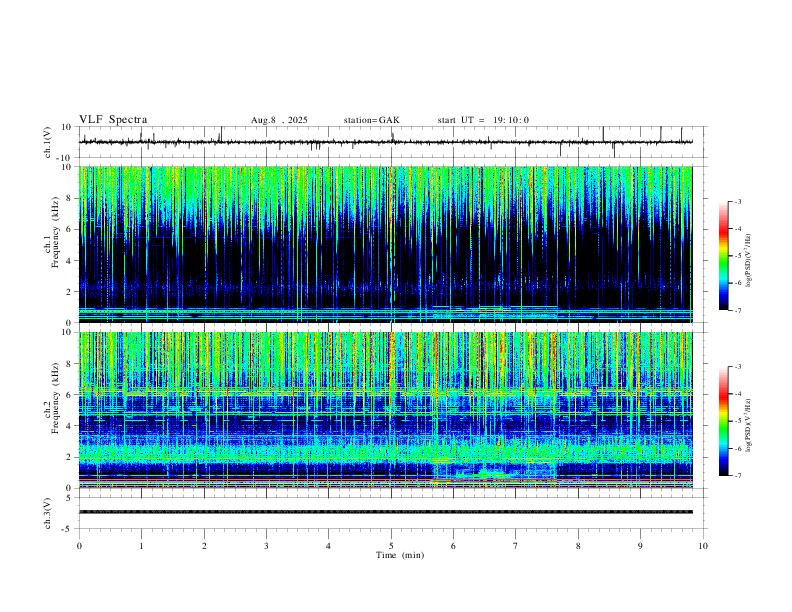Click the ch.1 colorbar log(PSD) label

click(749, 261)
